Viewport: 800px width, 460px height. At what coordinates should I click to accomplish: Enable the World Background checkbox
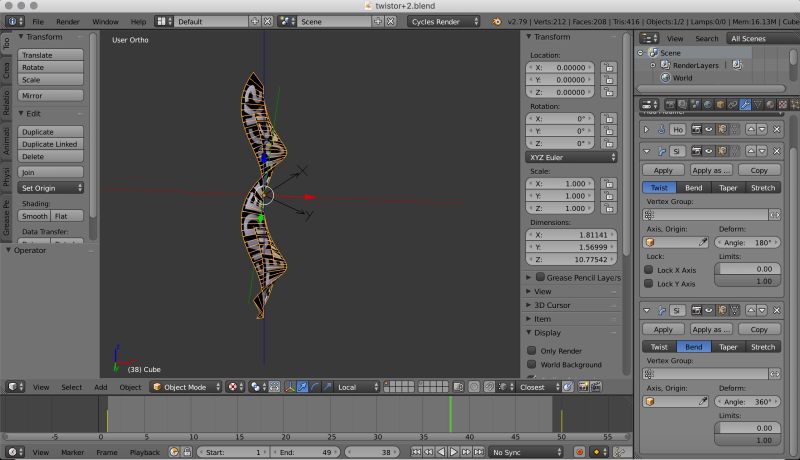[x=532, y=365]
